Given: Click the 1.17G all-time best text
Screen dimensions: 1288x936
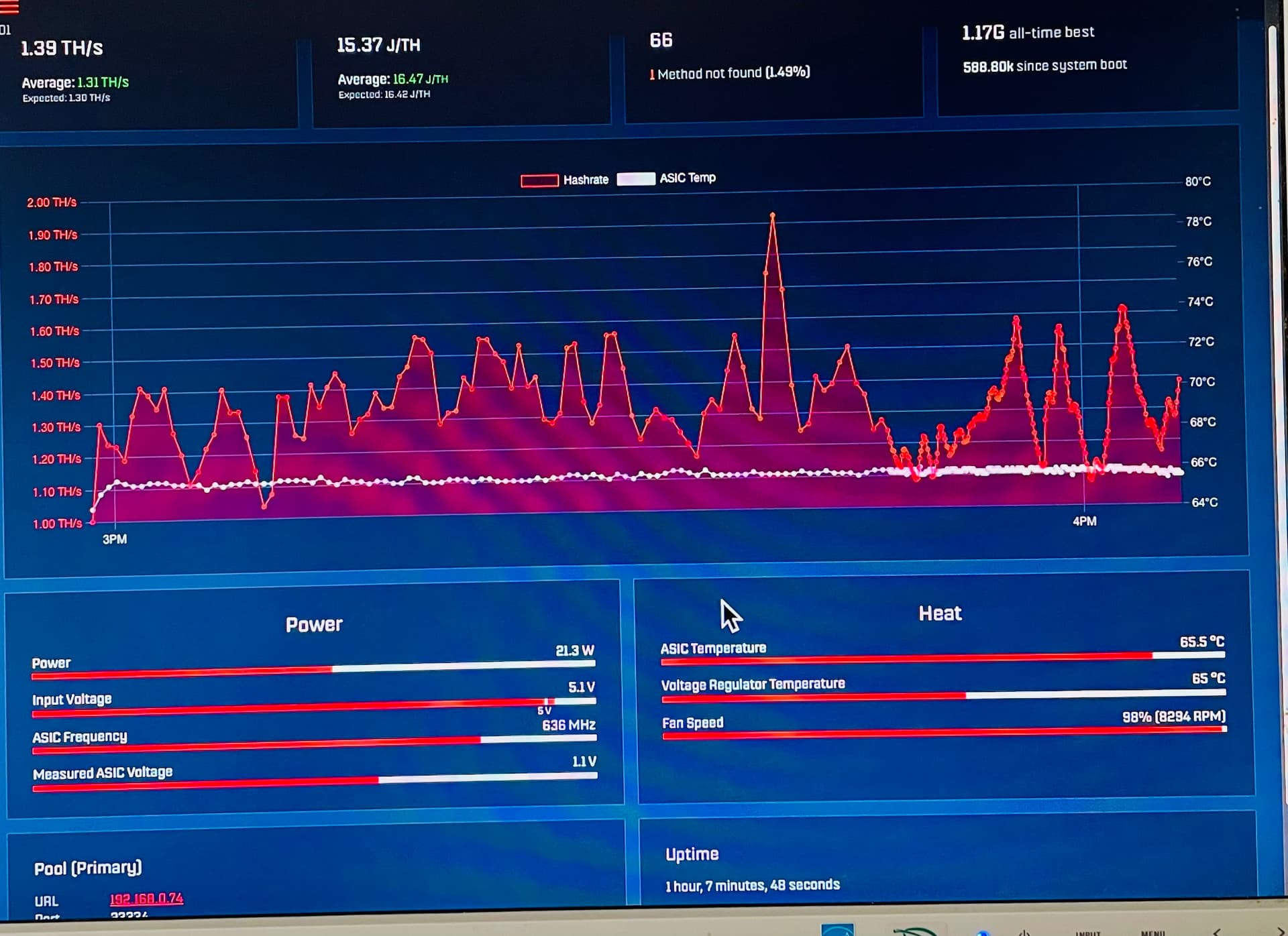Looking at the screenshot, I should pyautogui.click(x=1028, y=32).
